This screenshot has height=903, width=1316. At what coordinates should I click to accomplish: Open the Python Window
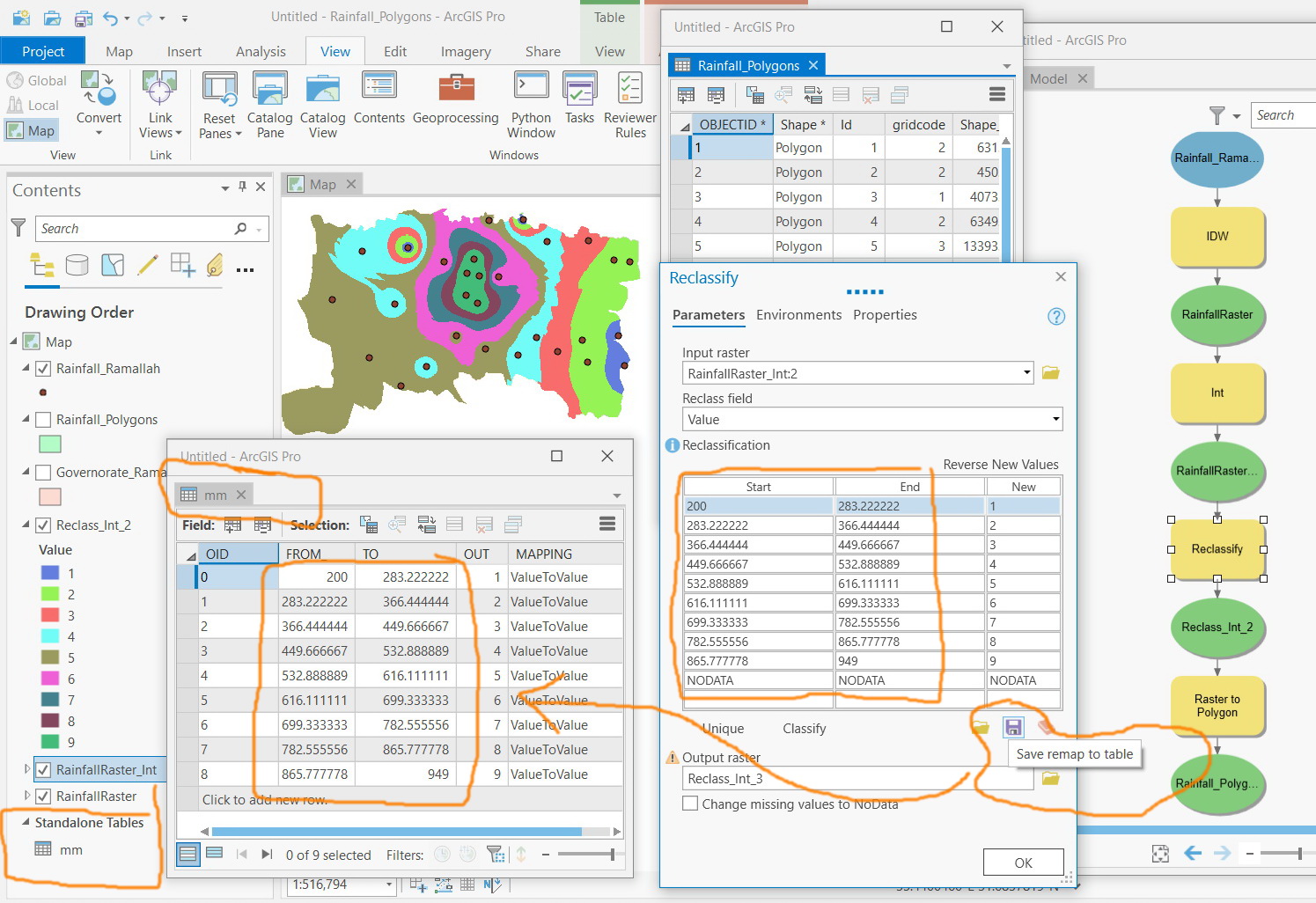(531, 104)
